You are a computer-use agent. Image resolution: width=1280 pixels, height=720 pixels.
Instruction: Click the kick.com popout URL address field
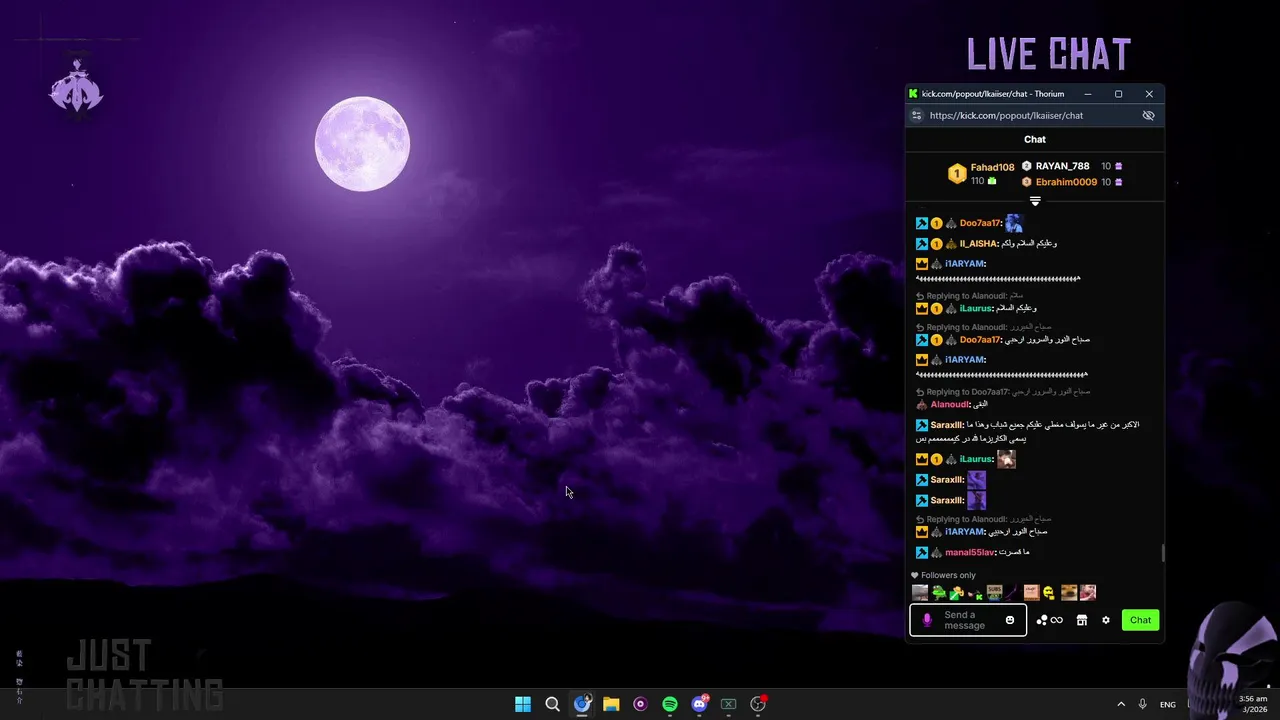(1006, 115)
